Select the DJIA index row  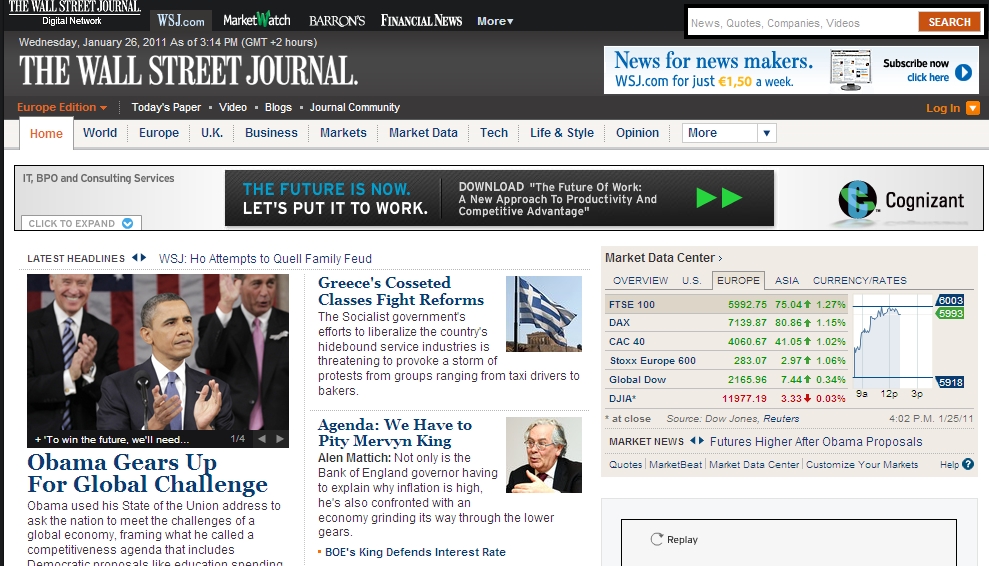point(727,398)
